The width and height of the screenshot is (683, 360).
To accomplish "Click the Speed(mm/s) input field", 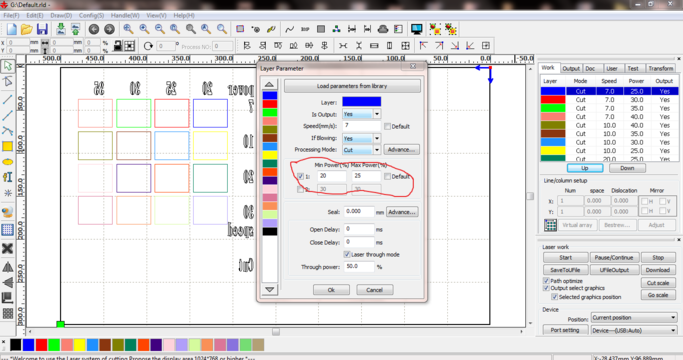I will point(362,126).
